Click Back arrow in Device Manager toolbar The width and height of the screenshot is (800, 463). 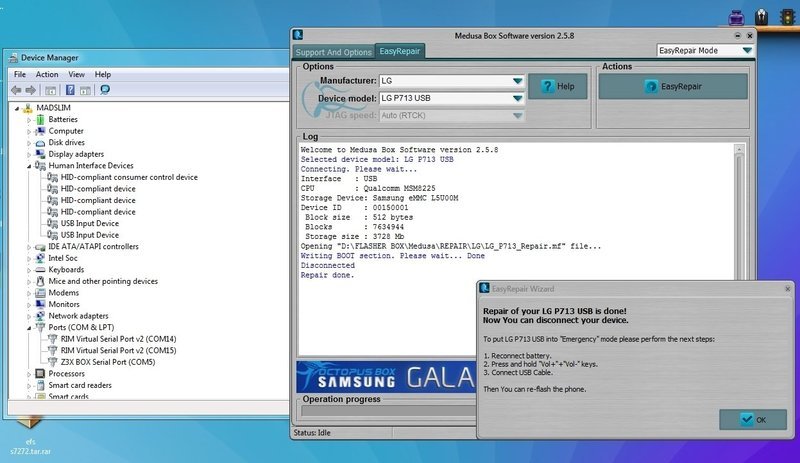click(x=16, y=90)
